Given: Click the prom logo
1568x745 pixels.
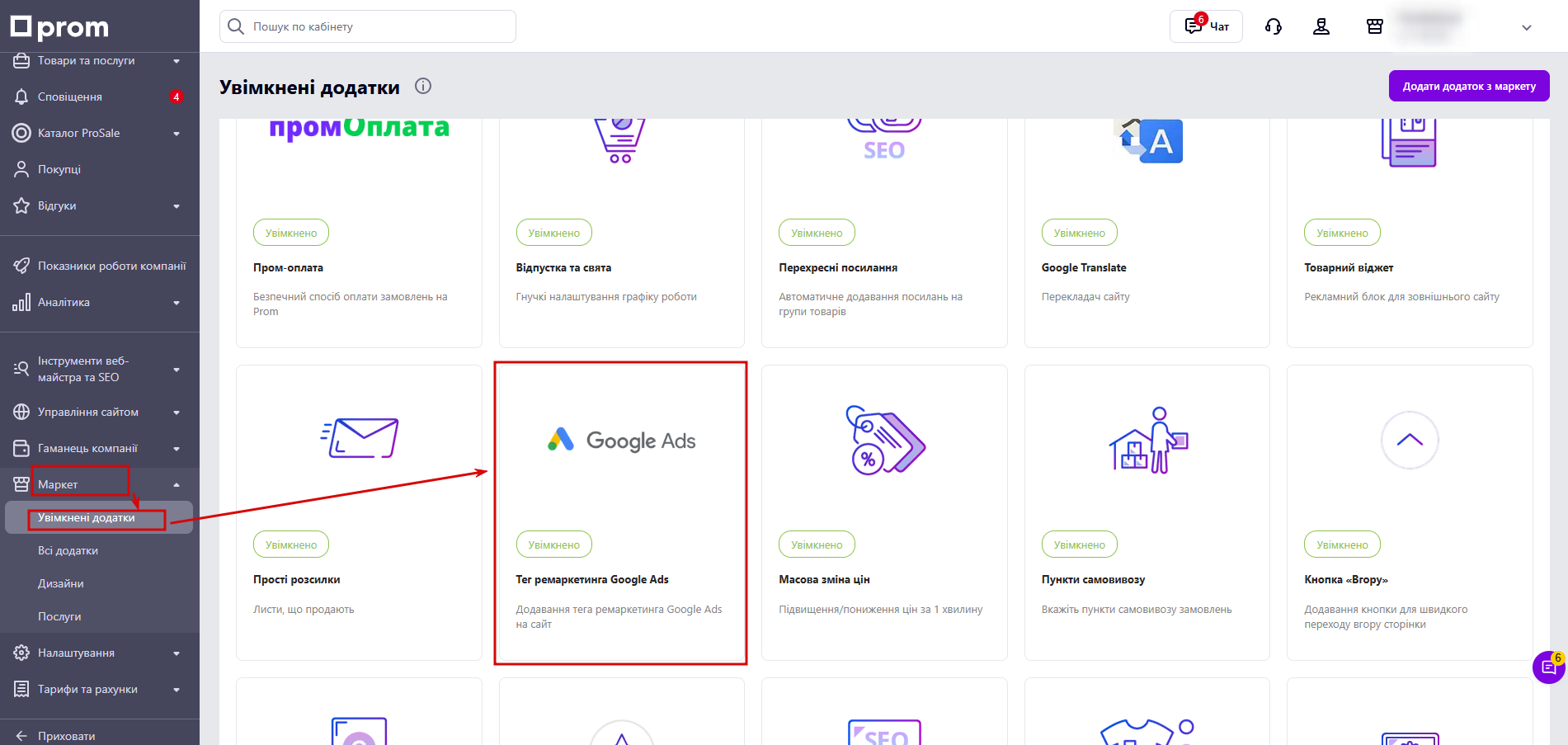Looking at the screenshot, I should tap(59, 27).
